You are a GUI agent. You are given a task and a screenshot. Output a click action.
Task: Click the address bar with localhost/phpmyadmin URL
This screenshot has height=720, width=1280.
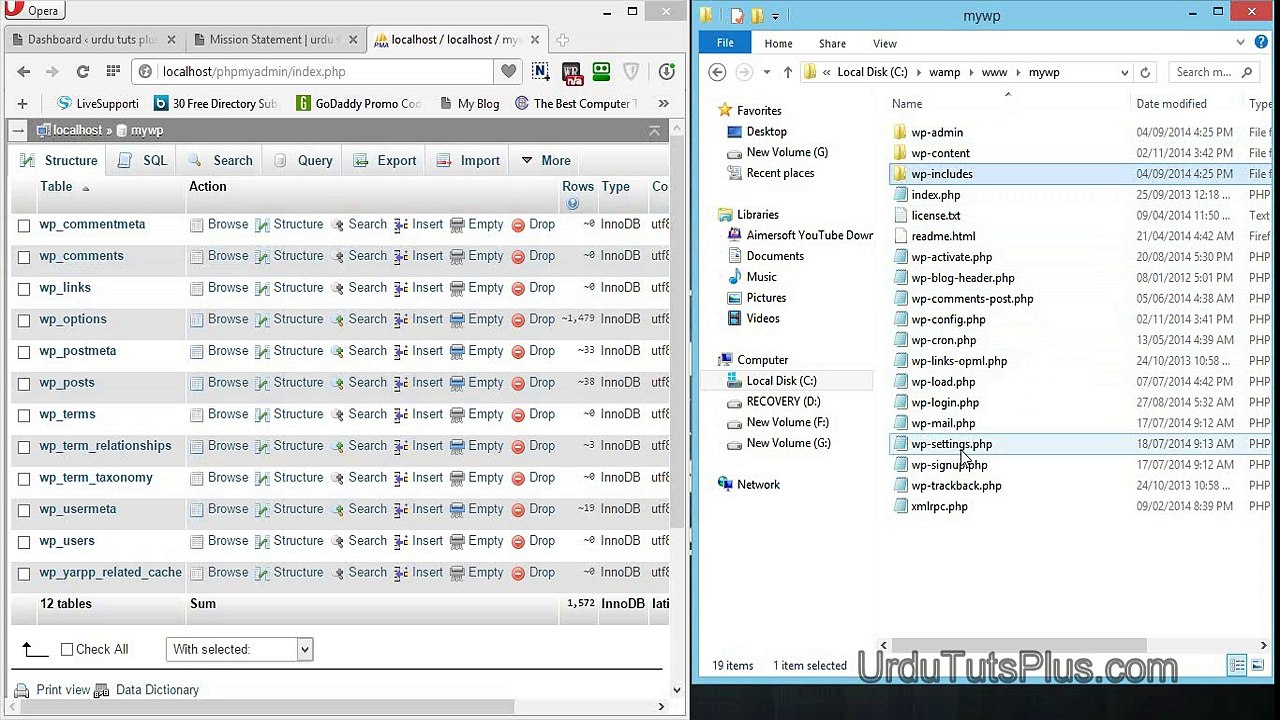pyautogui.click(x=315, y=72)
